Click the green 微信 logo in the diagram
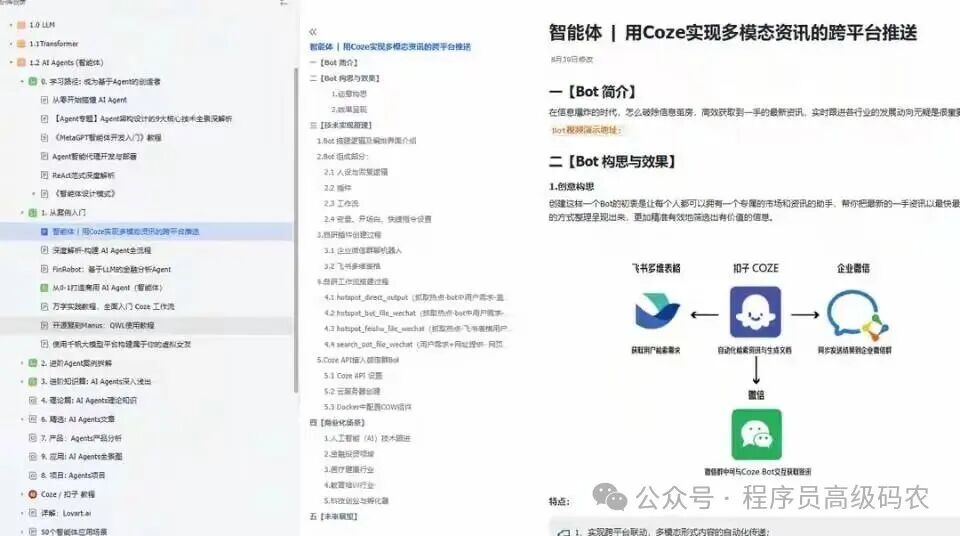 click(x=757, y=434)
